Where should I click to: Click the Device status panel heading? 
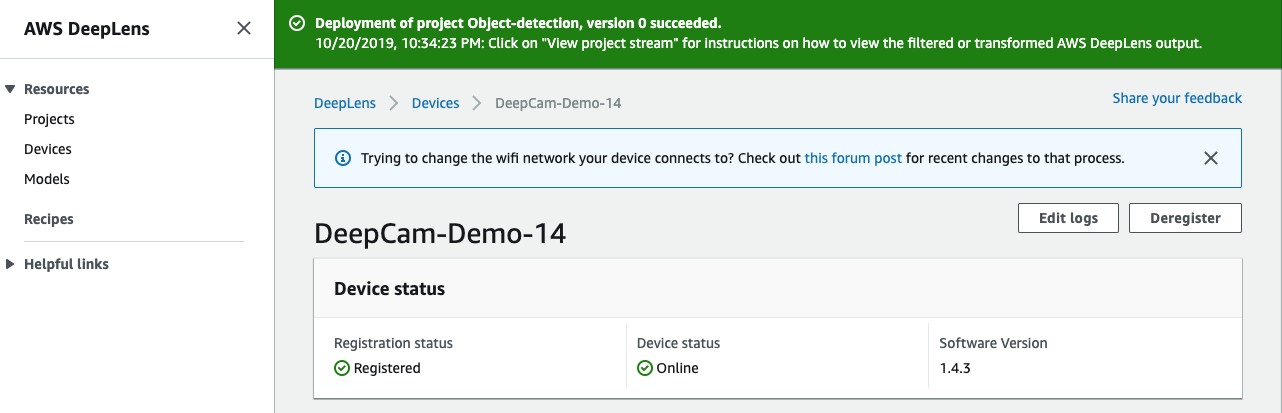(x=389, y=289)
